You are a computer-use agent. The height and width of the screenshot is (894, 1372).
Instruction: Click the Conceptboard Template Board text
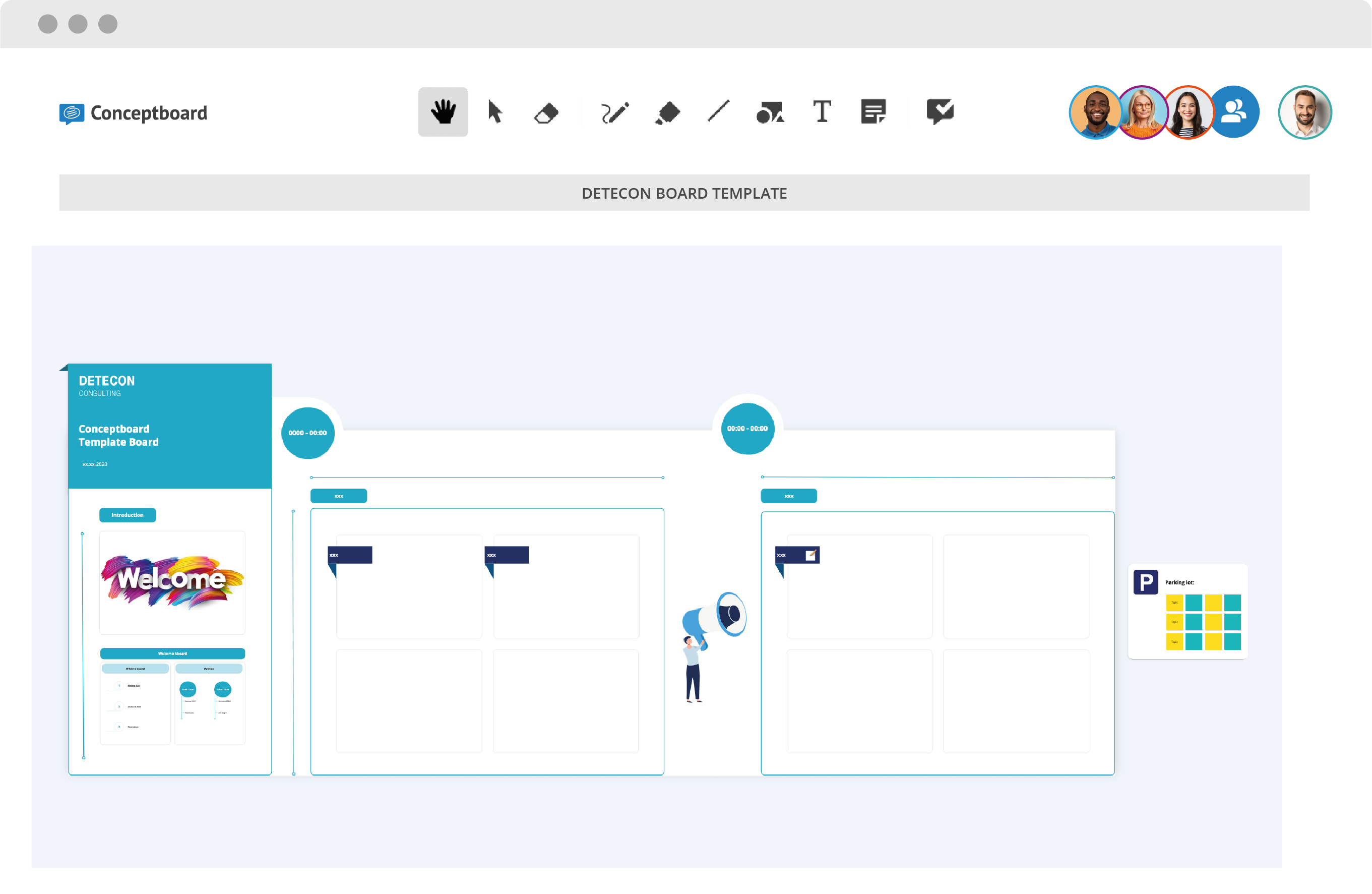click(x=119, y=436)
